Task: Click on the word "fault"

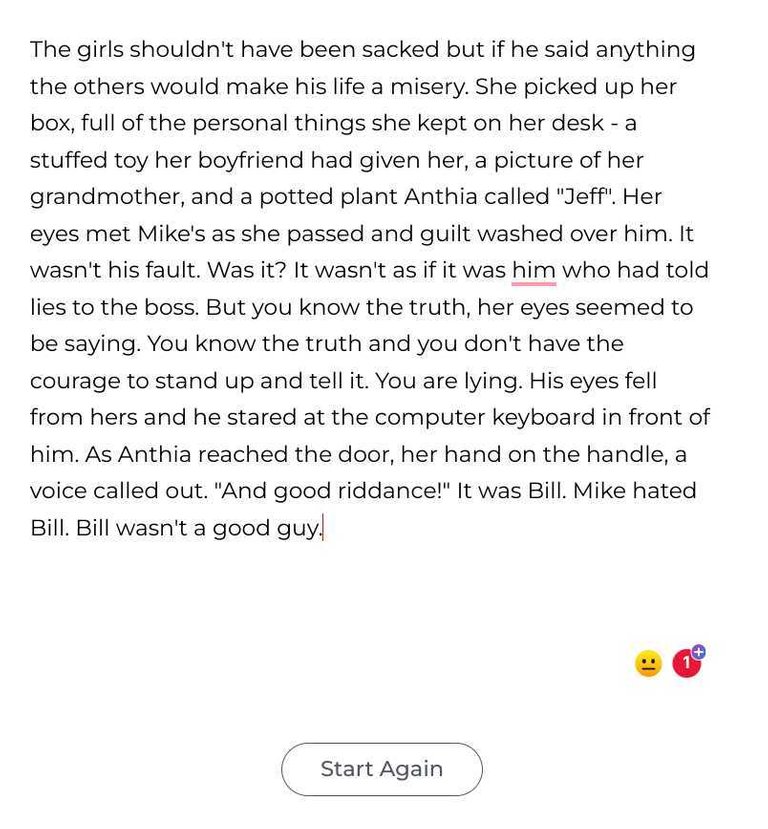Action: (172, 270)
